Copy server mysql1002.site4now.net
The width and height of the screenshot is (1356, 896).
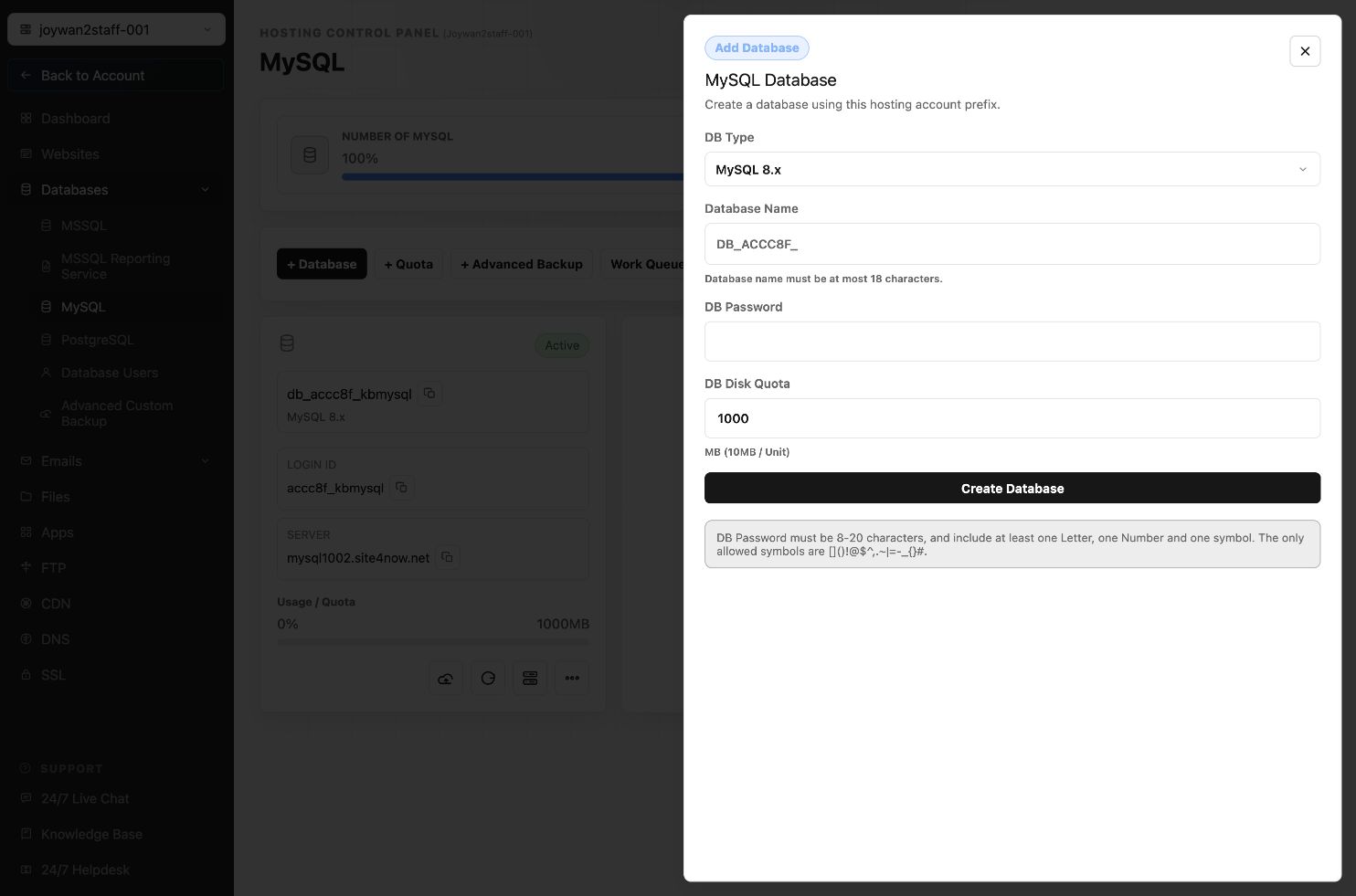tap(447, 557)
